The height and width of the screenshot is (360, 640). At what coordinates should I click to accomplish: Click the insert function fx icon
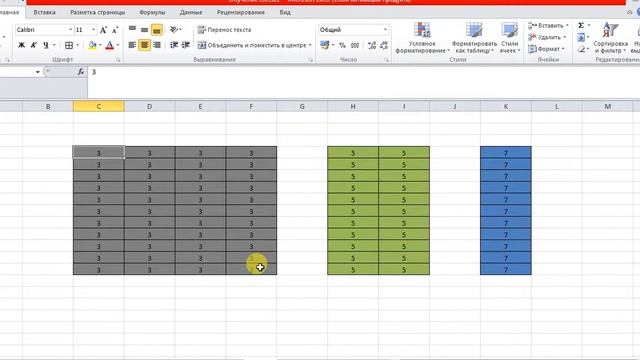pos(81,72)
